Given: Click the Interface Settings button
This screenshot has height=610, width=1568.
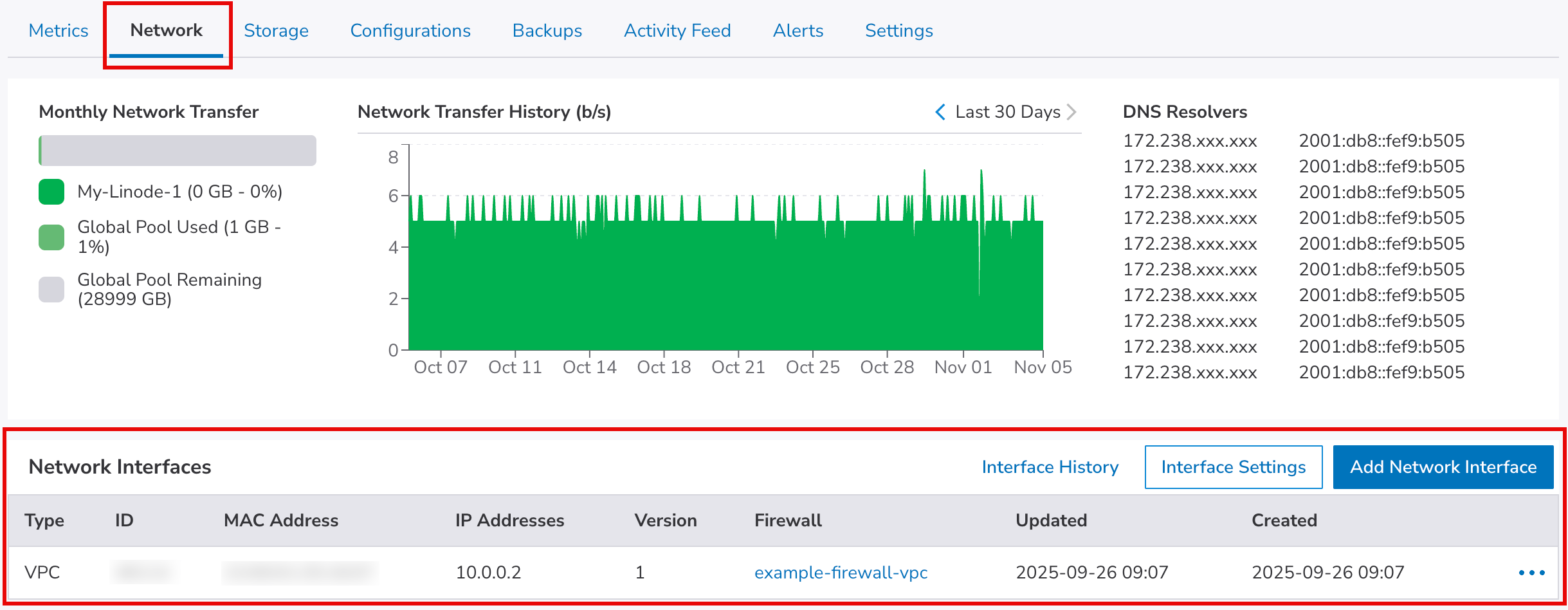Looking at the screenshot, I should click(1233, 467).
